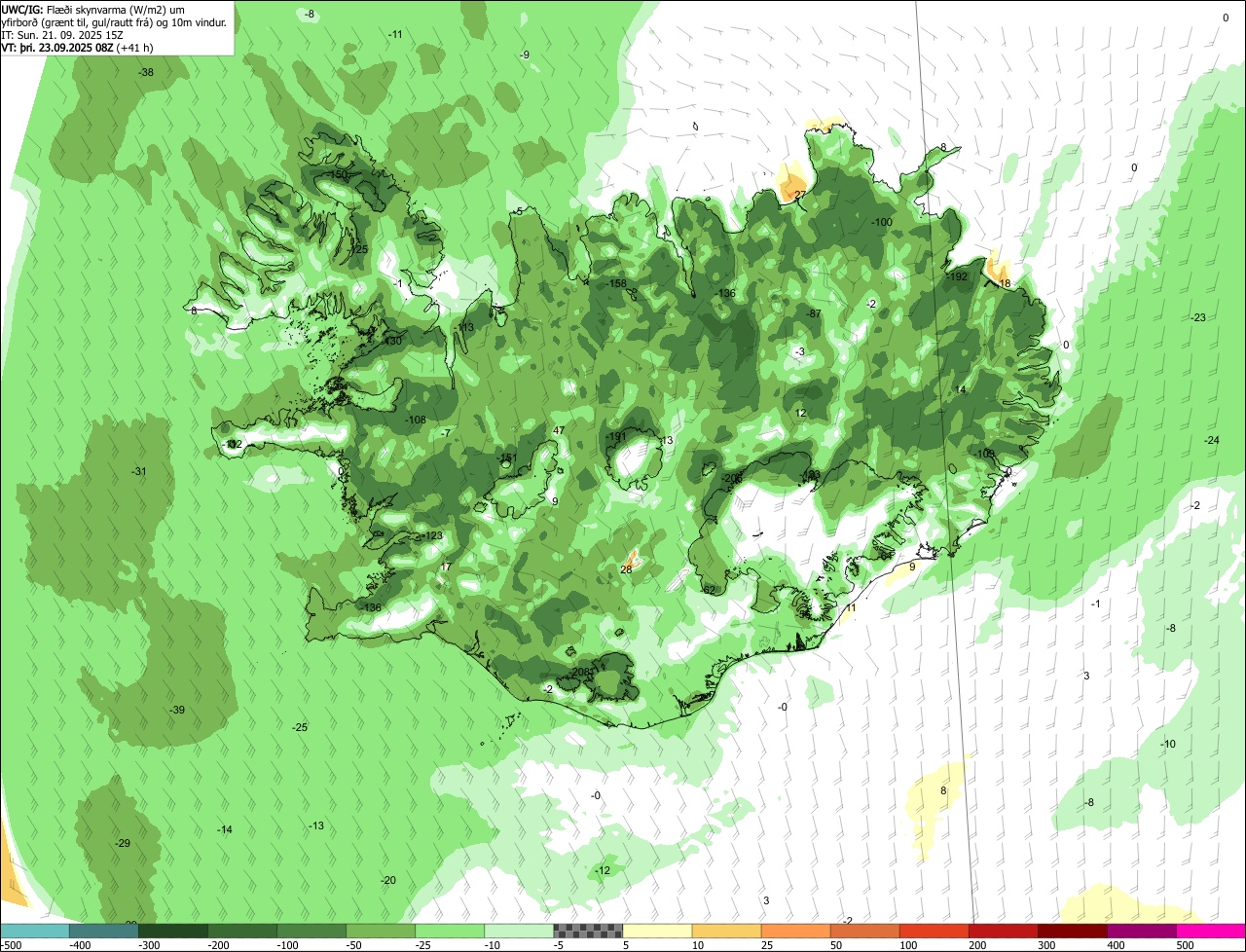Click the '-12' value on the map
The width and height of the screenshot is (1246, 952).
point(604,871)
